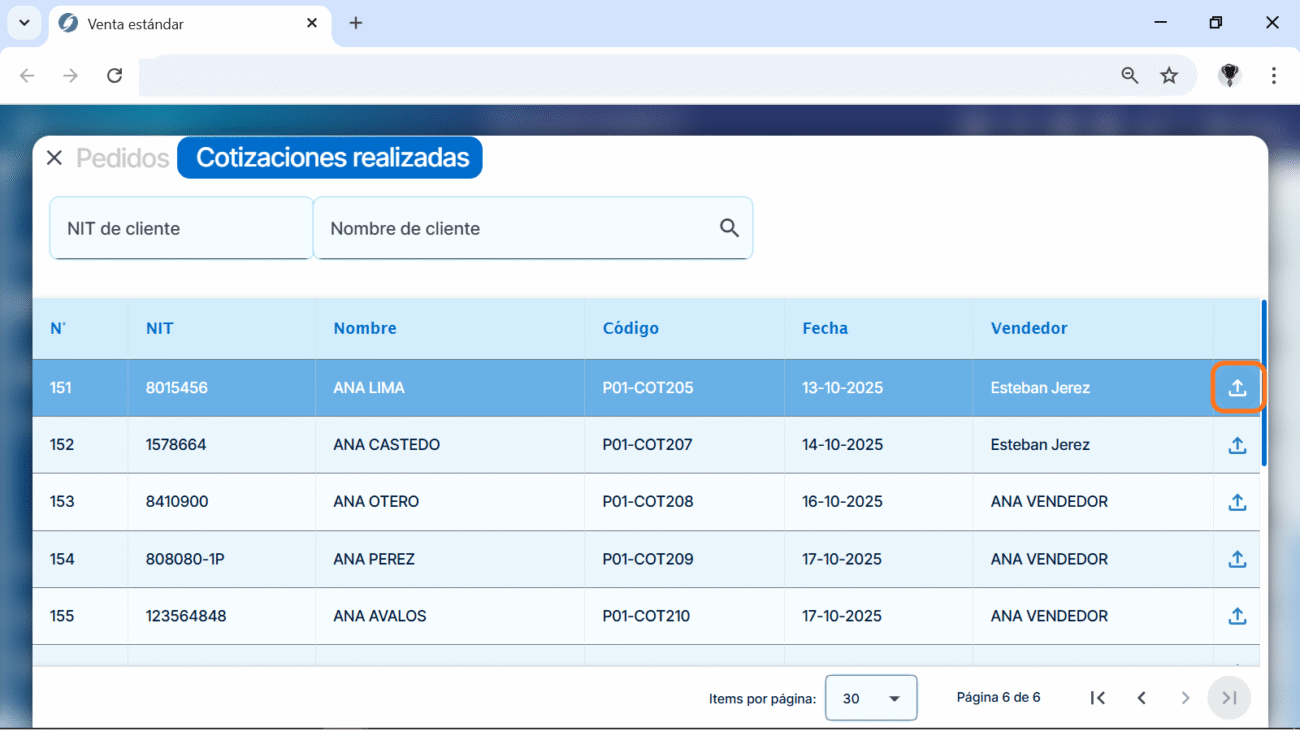
Task: Click upload icon for ANA PEREZ row
Action: 1237,559
